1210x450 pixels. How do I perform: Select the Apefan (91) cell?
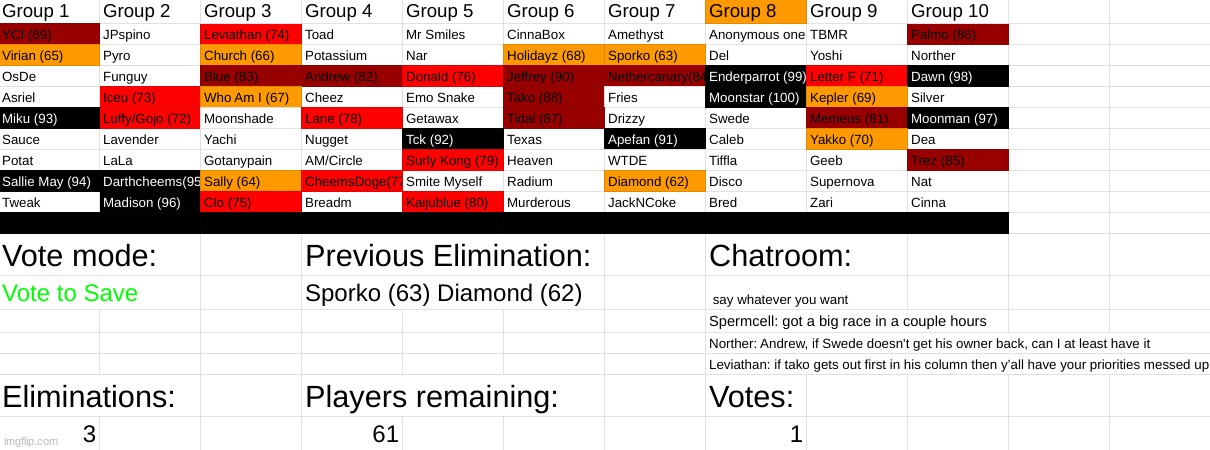pyautogui.click(x=654, y=140)
